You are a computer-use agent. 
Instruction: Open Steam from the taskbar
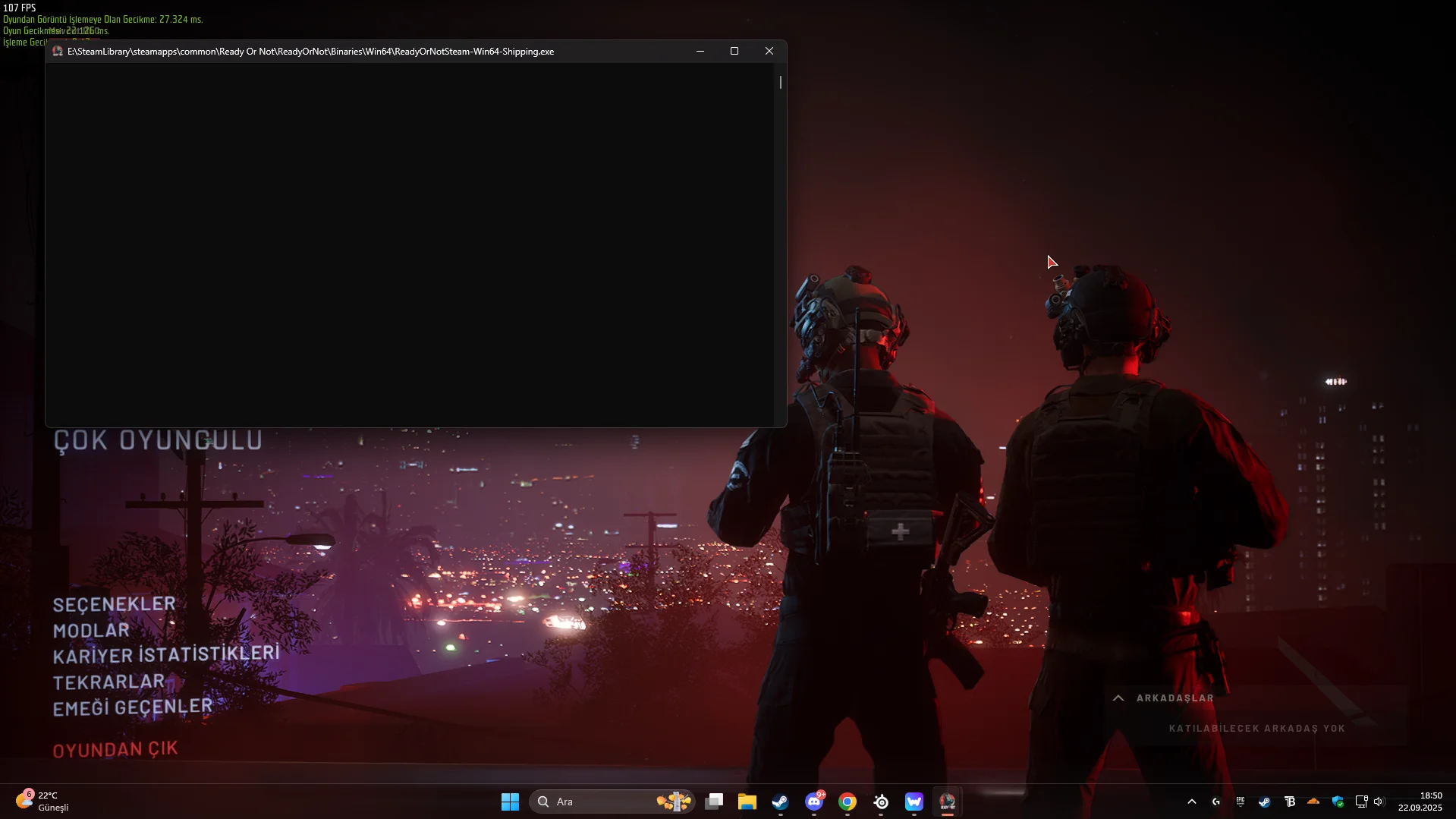pos(780,802)
